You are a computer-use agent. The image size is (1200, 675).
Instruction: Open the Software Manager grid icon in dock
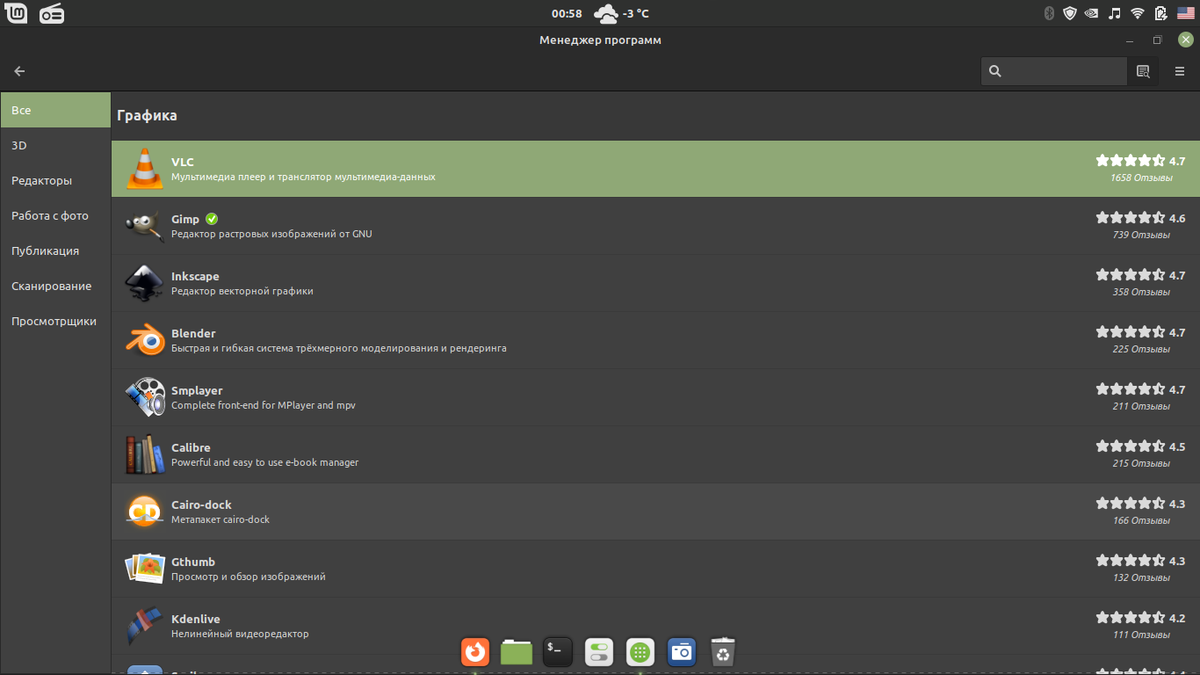[640, 652]
